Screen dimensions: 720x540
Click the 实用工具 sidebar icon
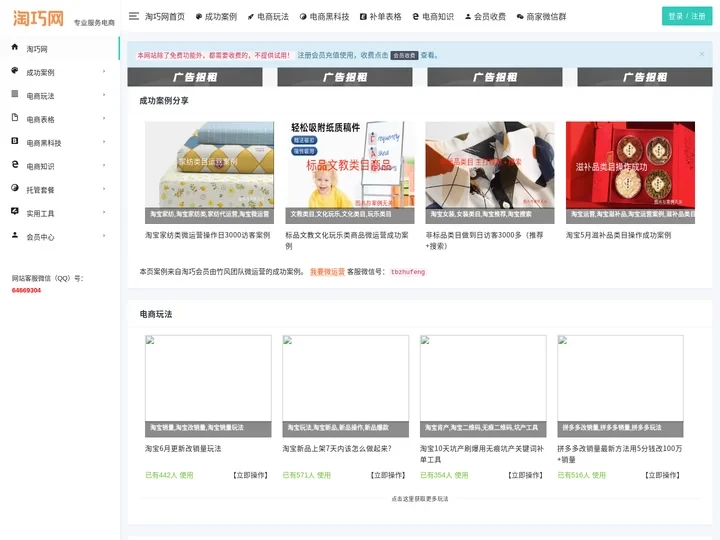pyautogui.click(x=15, y=211)
